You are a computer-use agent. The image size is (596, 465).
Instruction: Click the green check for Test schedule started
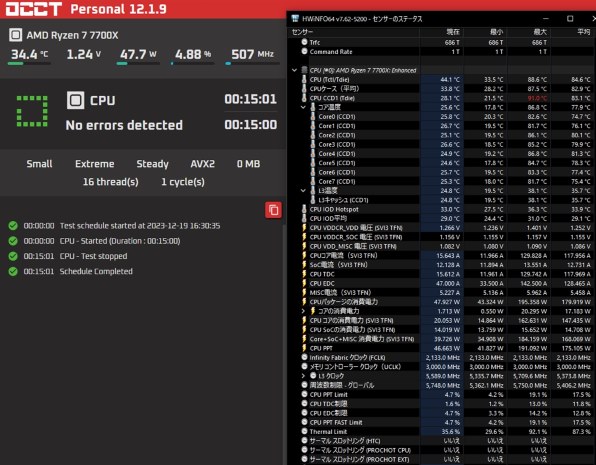(x=13, y=226)
